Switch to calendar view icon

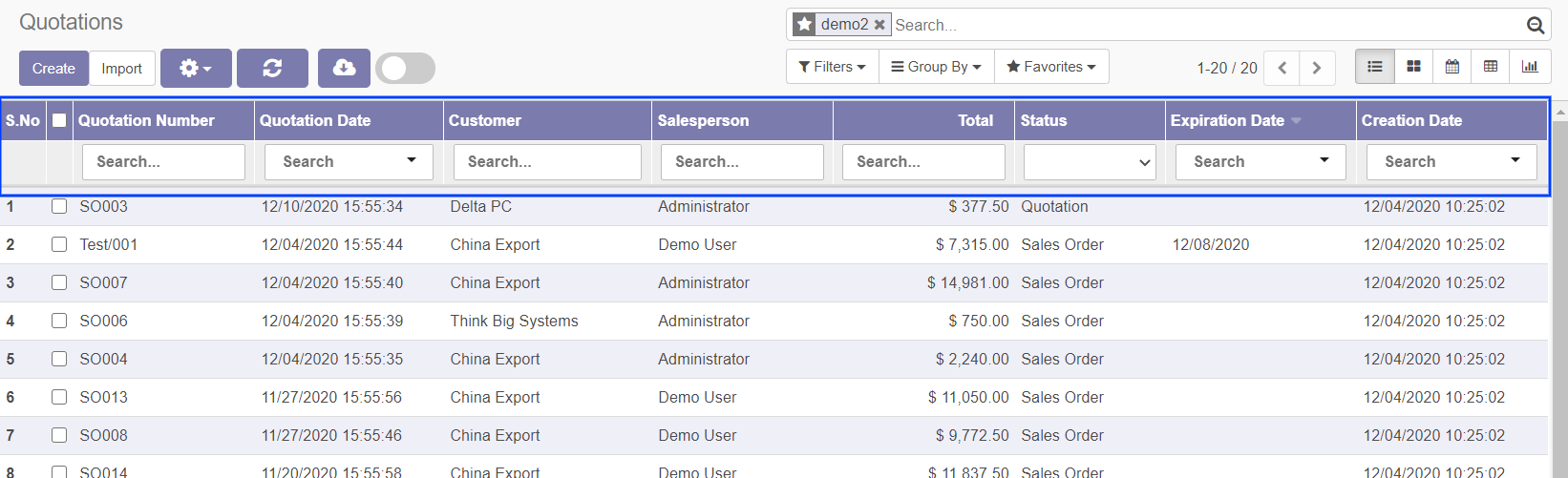(1451, 67)
